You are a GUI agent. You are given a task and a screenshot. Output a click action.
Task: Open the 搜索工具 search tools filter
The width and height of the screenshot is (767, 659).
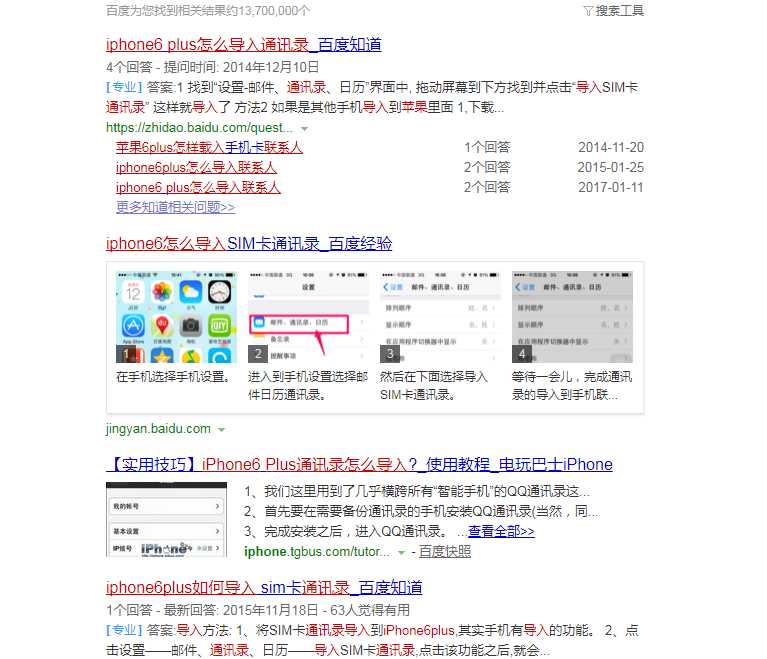tap(614, 10)
